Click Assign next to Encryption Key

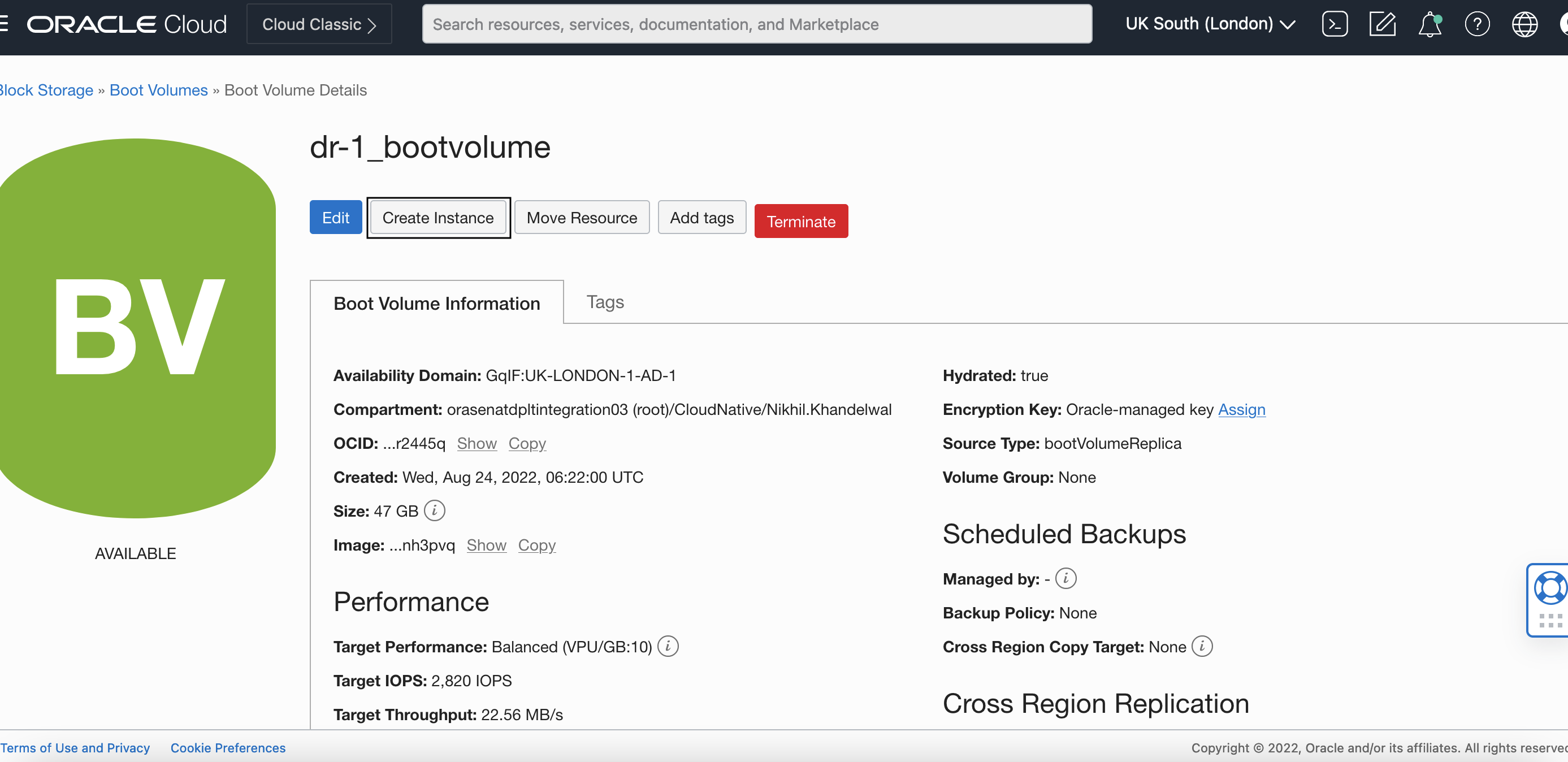tap(1241, 410)
